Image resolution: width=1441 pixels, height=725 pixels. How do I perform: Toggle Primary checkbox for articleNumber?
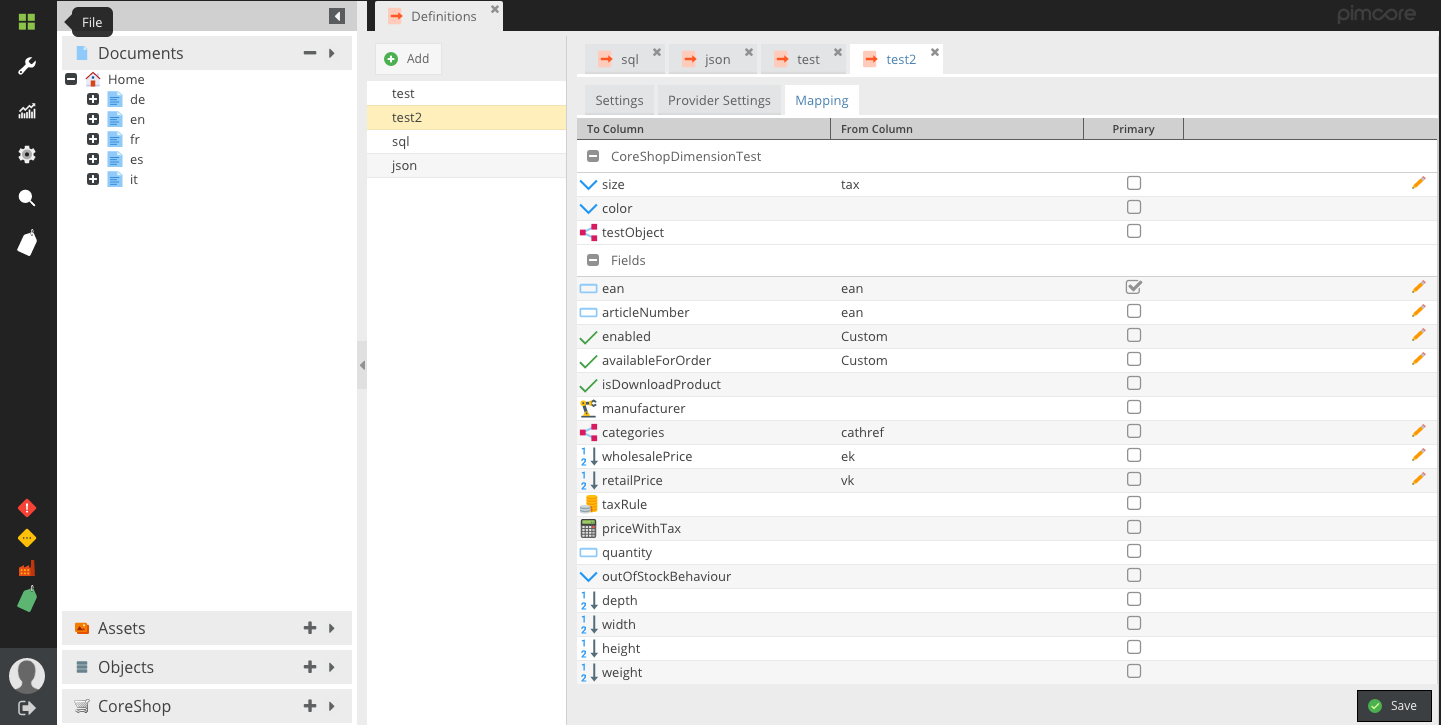click(1133, 311)
